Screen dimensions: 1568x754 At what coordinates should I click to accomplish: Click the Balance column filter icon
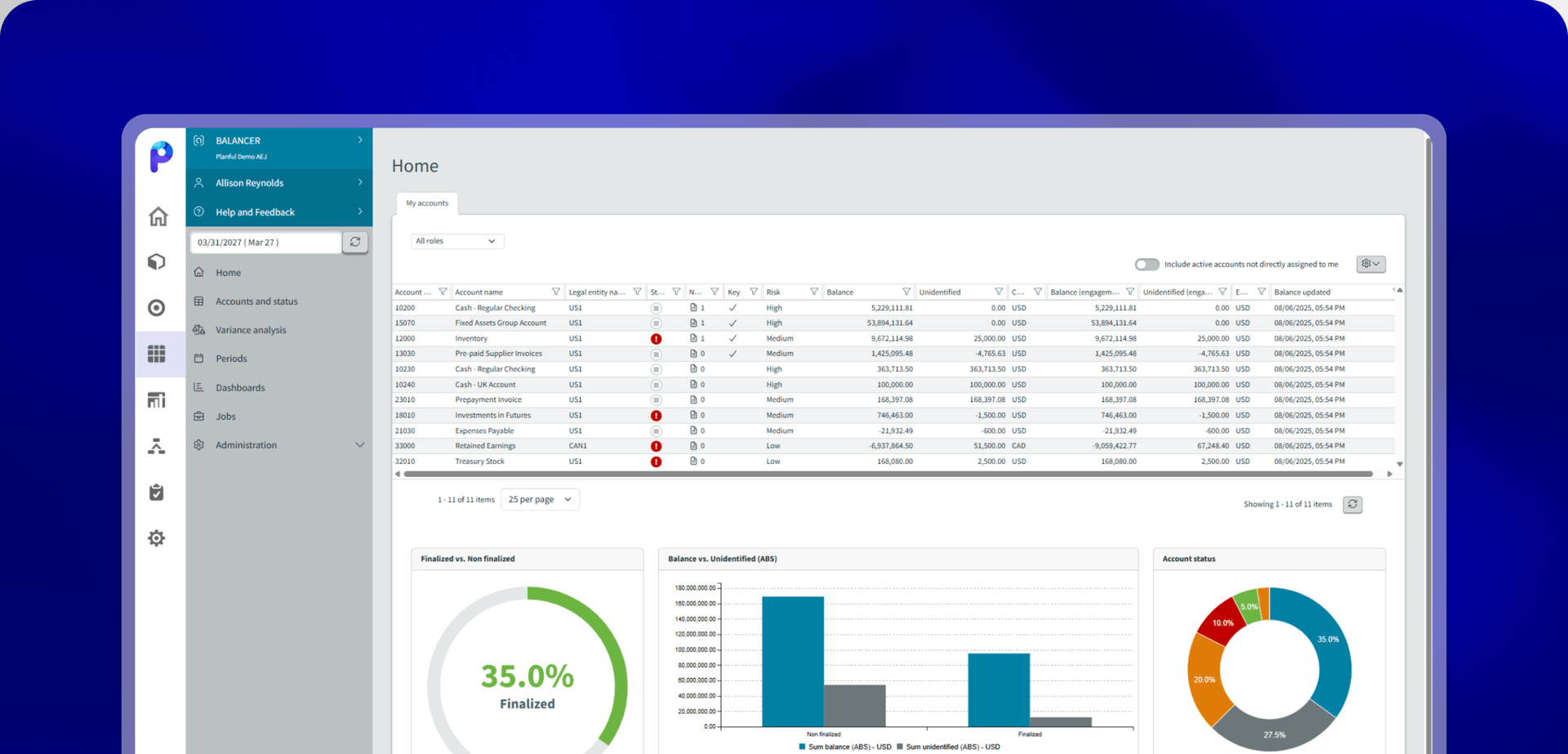(x=906, y=292)
